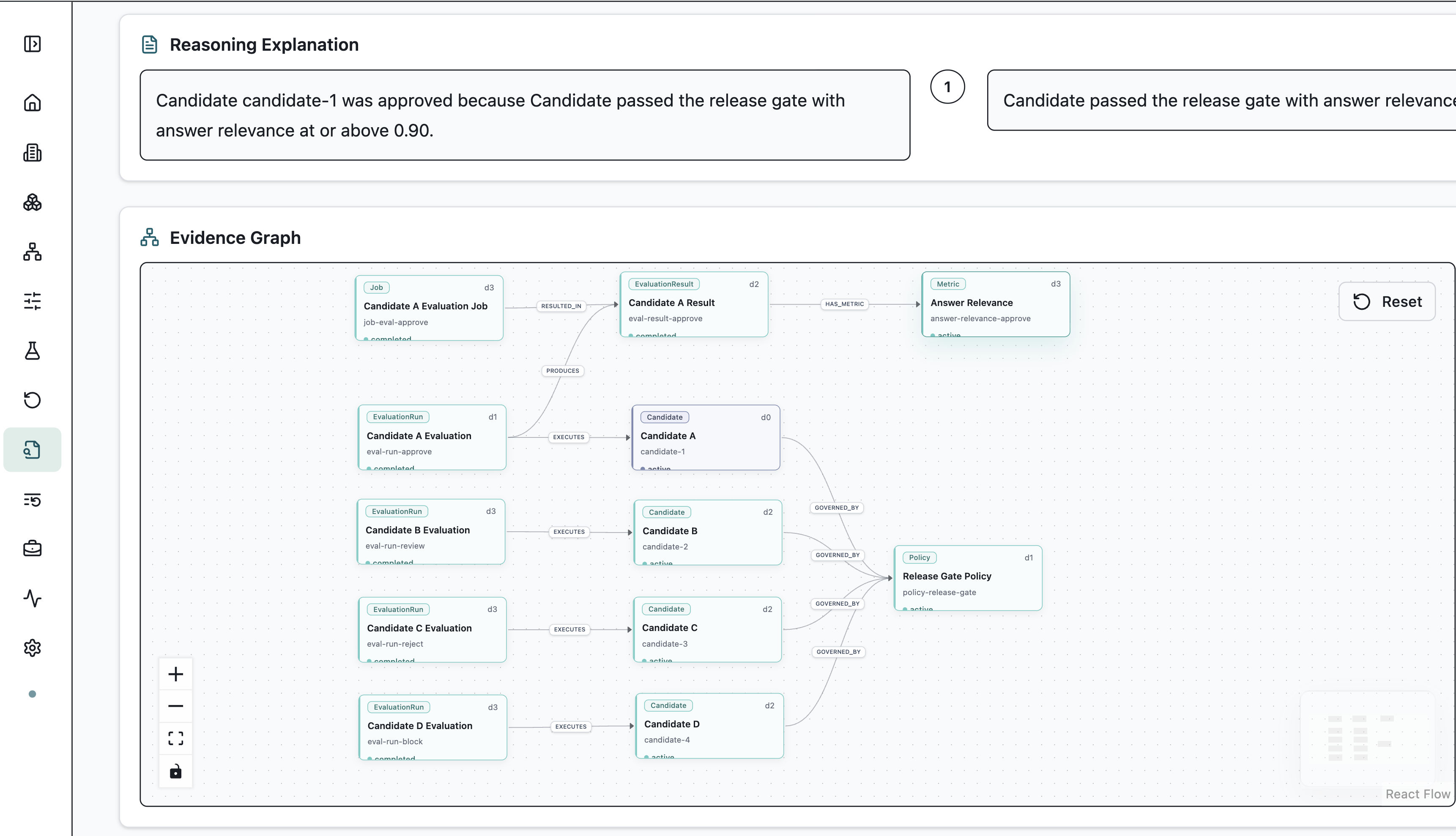Viewport: 1456px width, 836px height.
Task: Click the HAS_METRIC edge label
Action: [844, 304]
